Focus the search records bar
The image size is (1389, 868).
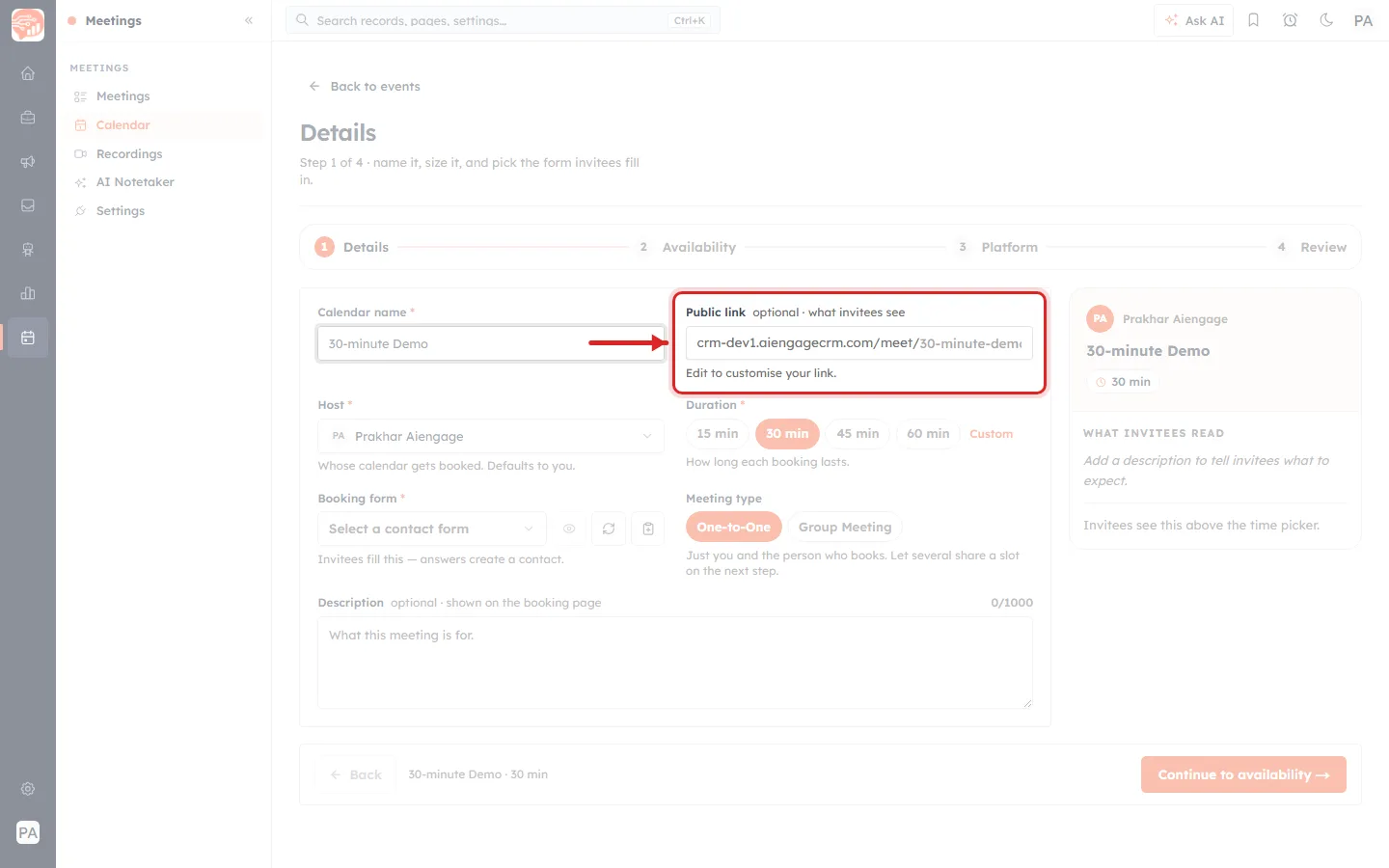click(x=503, y=20)
